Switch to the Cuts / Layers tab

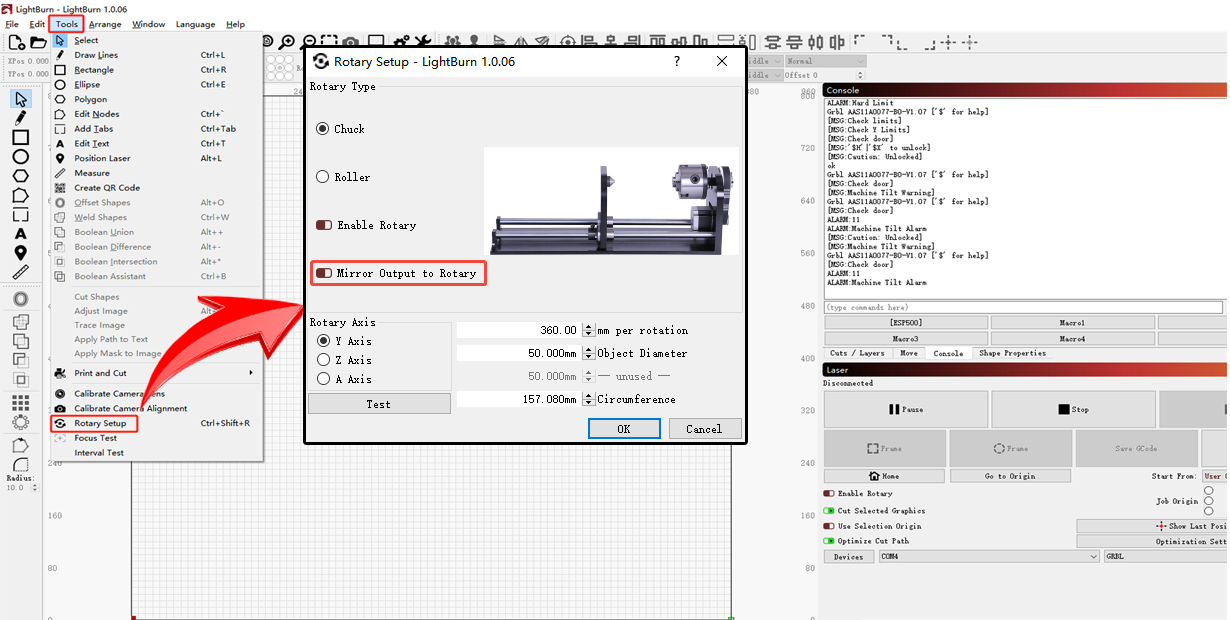click(857, 353)
